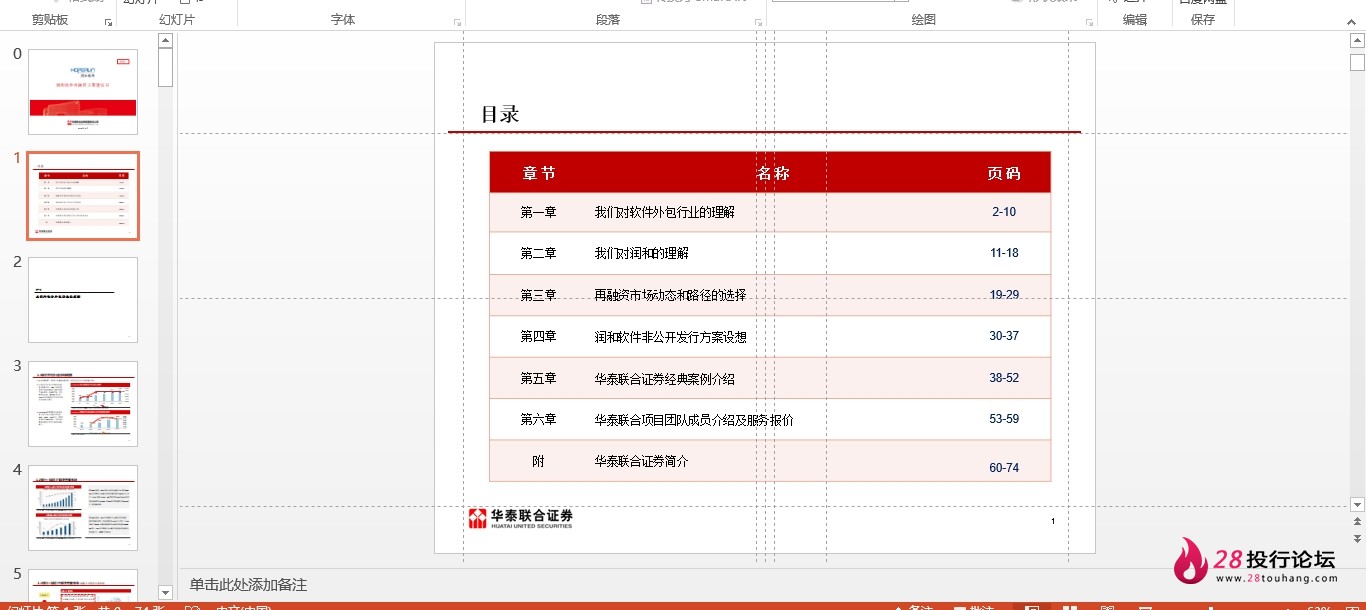Click the page range 30-37

click(x=1004, y=336)
